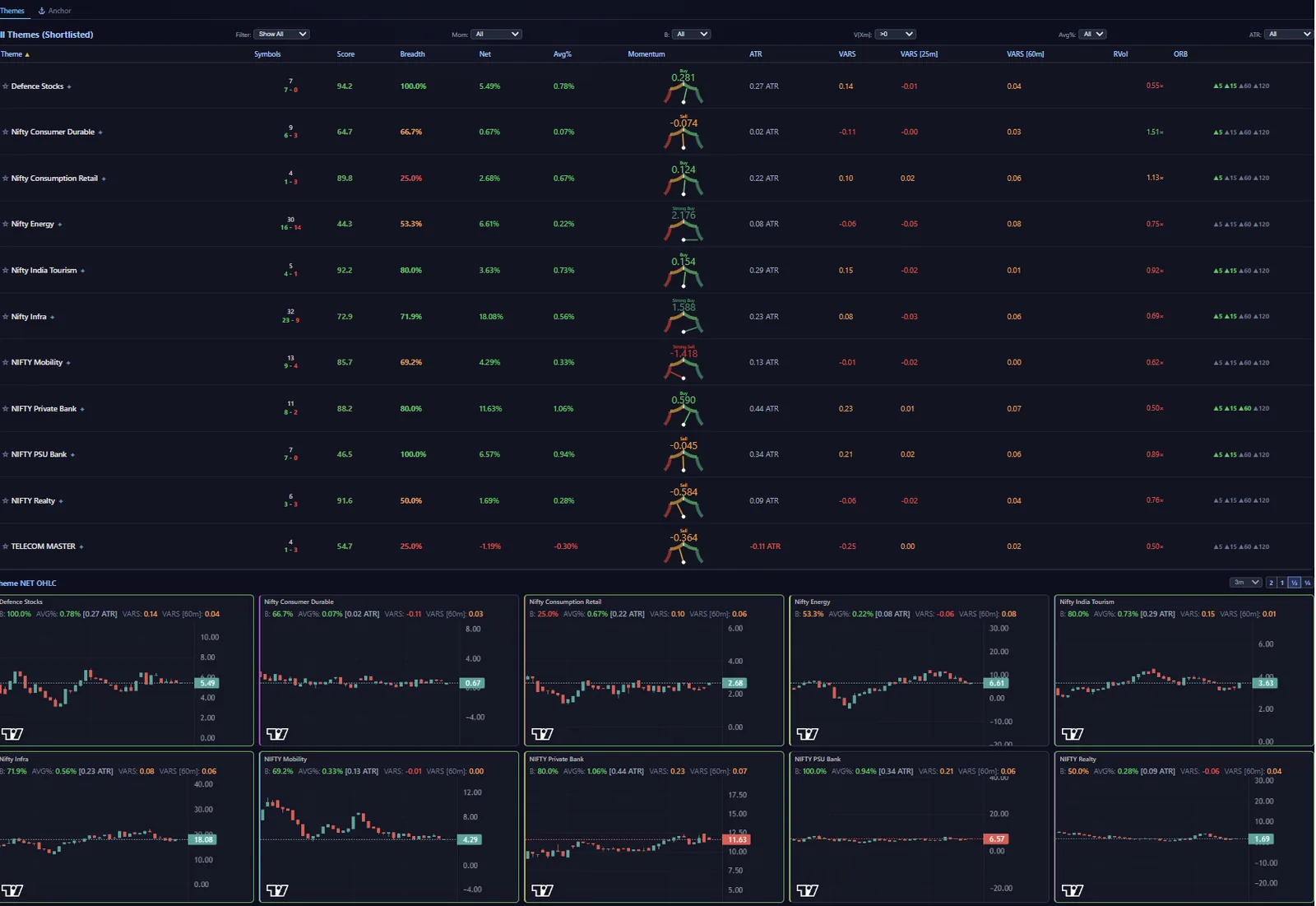Open the 3m chart interval dropdown
1316x906 pixels.
[x=1245, y=583]
